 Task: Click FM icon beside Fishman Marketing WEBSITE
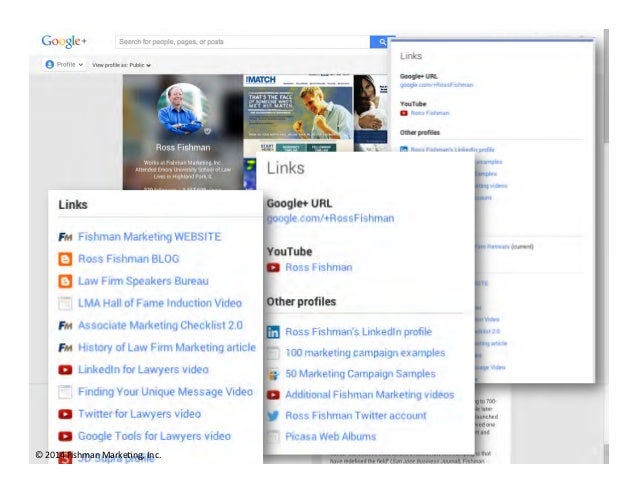[x=65, y=237]
